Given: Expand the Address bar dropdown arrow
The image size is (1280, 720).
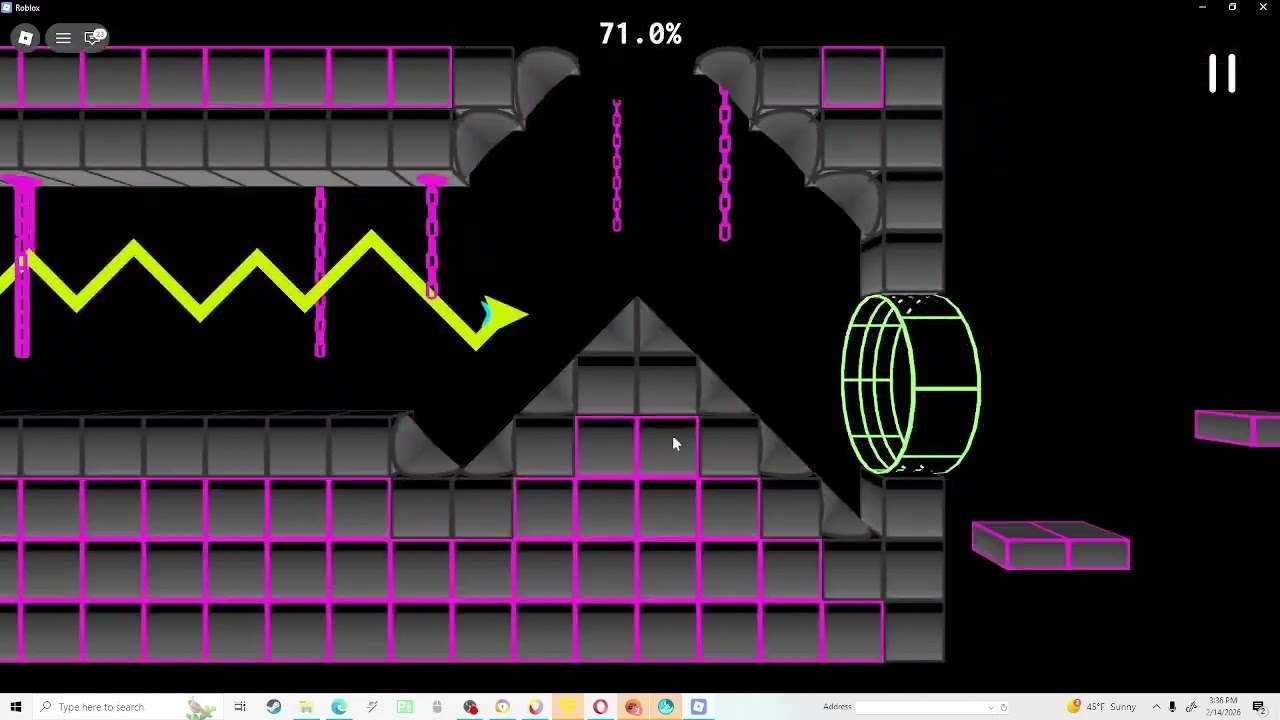Looking at the screenshot, I should click(x=991, y=707).
